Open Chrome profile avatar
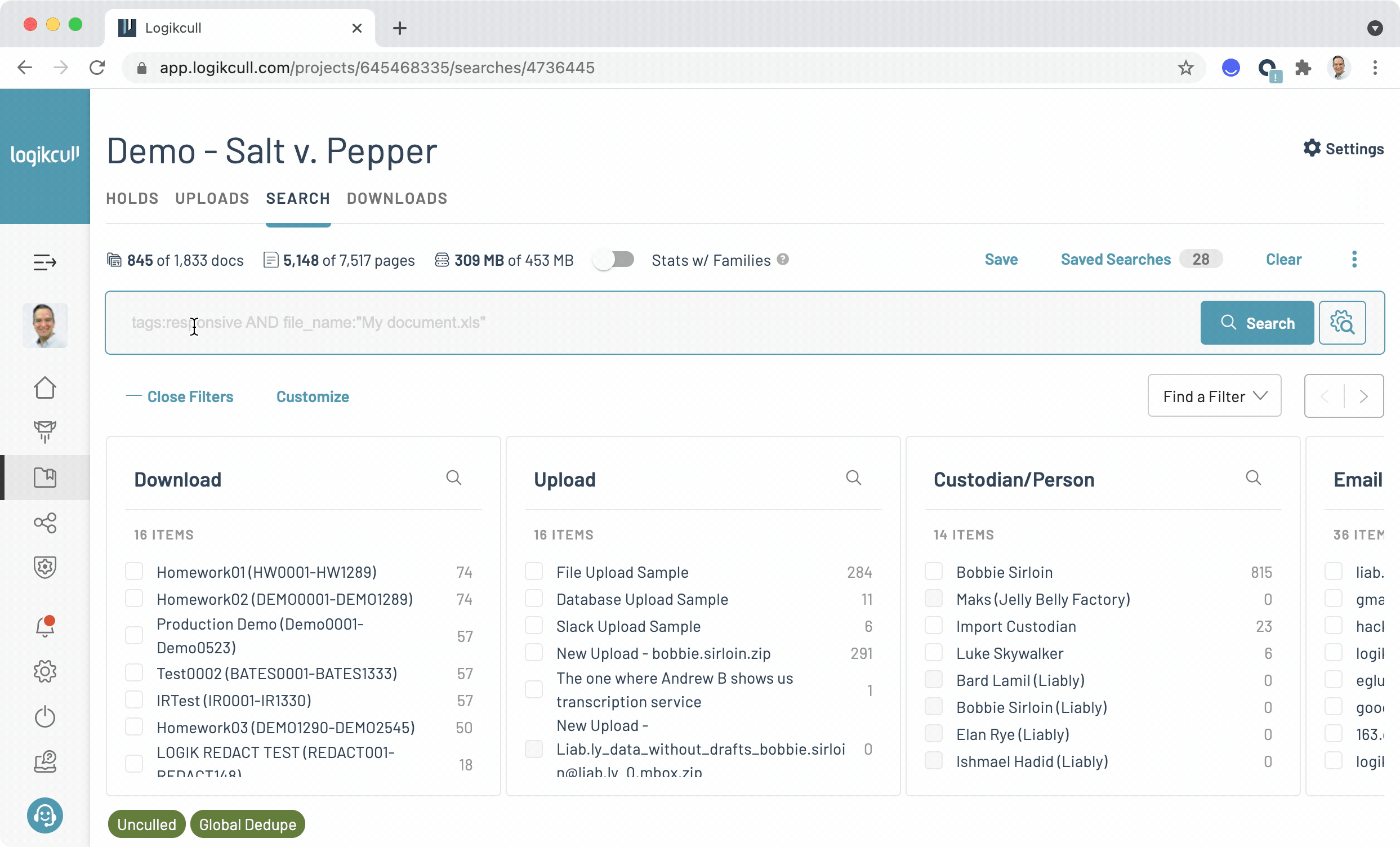Screen dimensions: 1400x847 pyautogui.click(x=1339, y=68)
